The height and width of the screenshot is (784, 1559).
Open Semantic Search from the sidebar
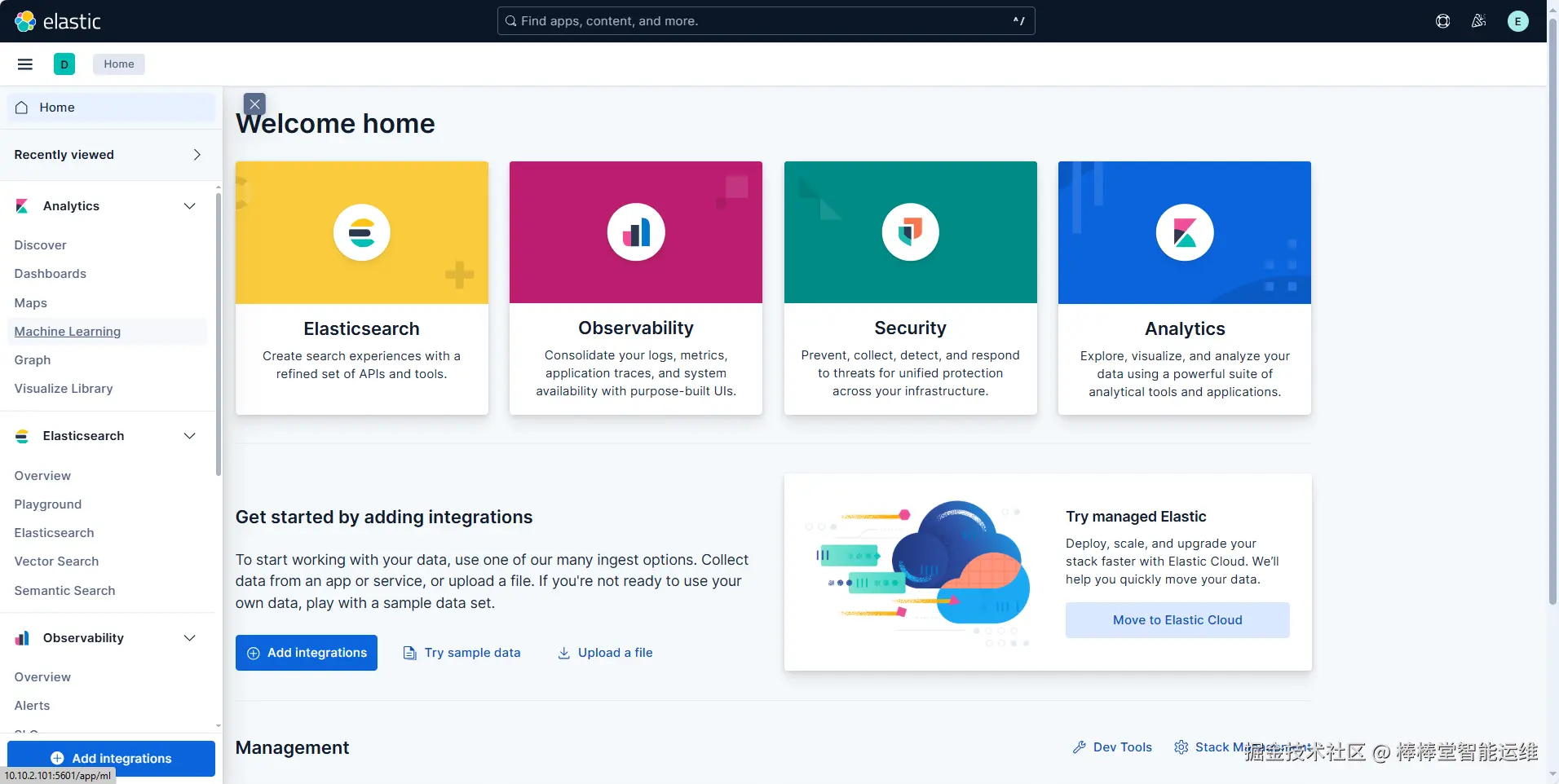point(64,591)
